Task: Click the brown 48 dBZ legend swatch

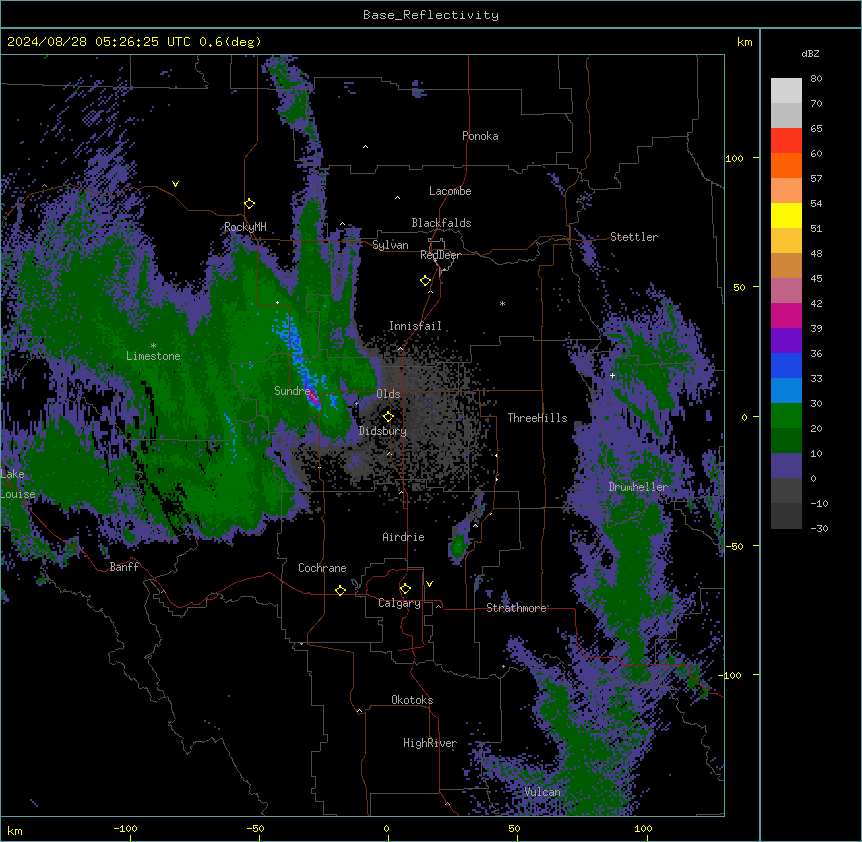Action: (786, 265)
